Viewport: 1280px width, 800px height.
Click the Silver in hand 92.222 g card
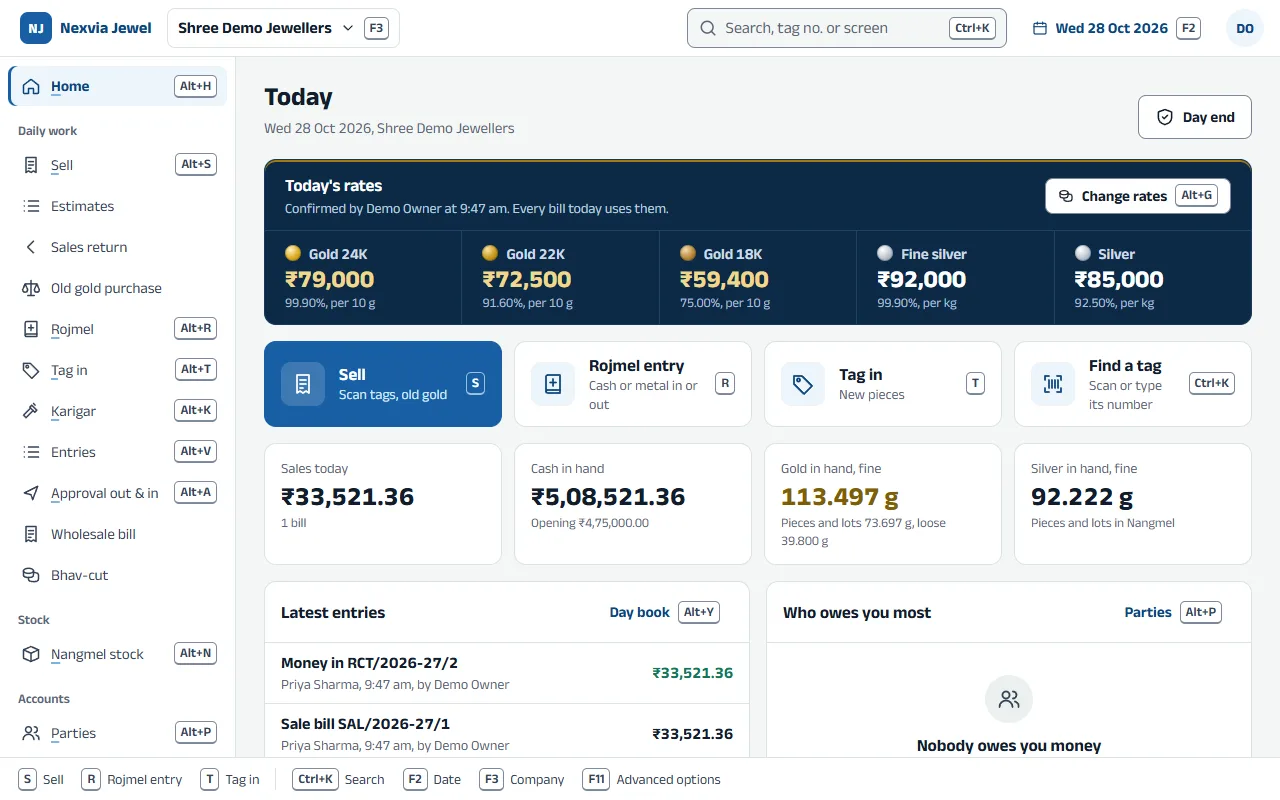click(x=1133, y=504)
